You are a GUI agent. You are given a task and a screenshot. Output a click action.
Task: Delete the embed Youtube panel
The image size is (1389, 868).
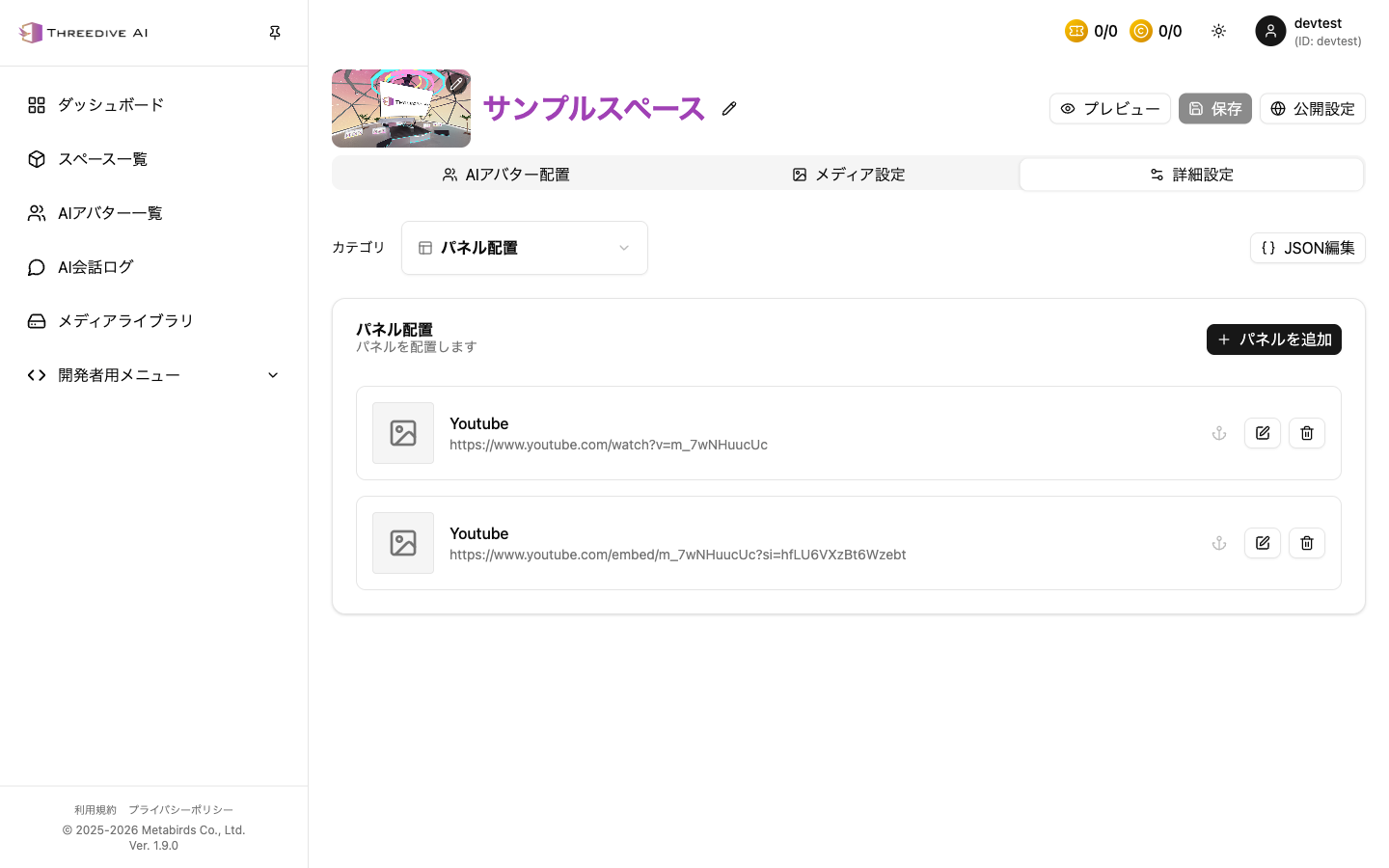click(1307, 543)
